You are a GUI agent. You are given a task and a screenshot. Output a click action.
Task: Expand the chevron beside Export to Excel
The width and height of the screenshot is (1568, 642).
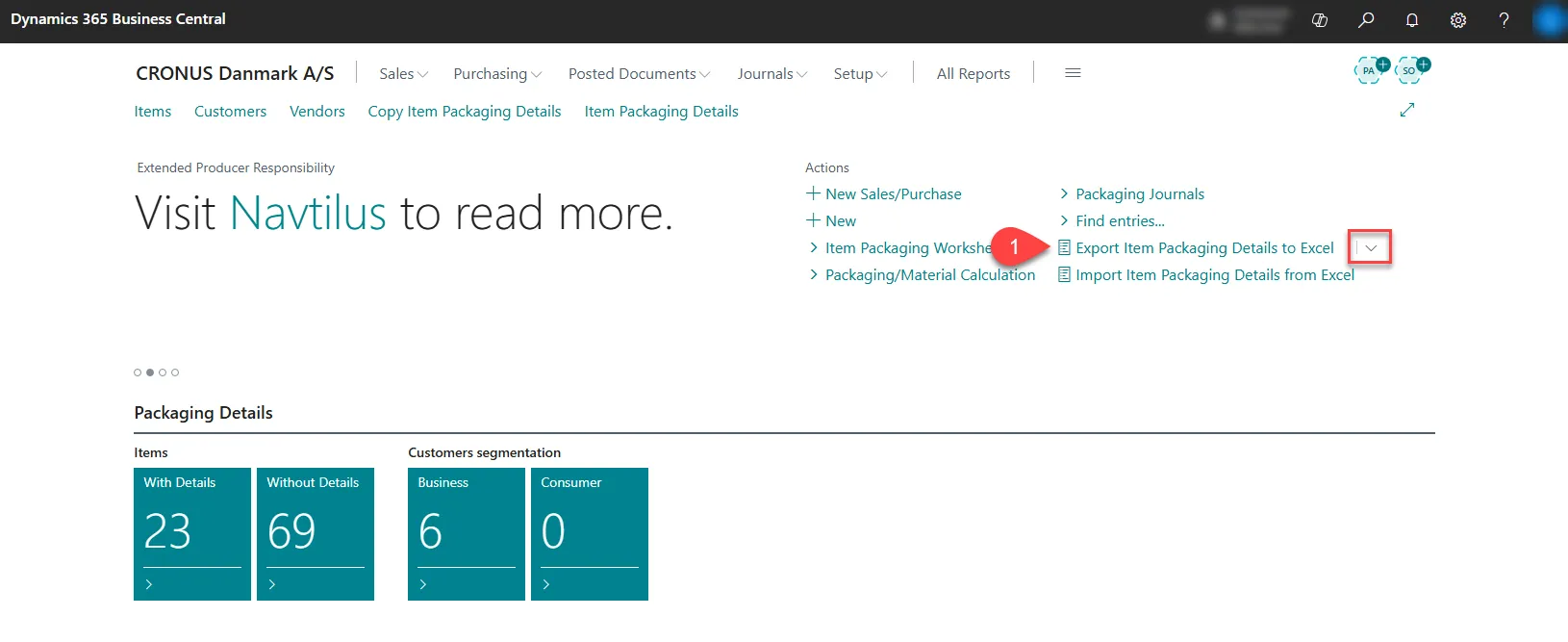click(1371, 248)
